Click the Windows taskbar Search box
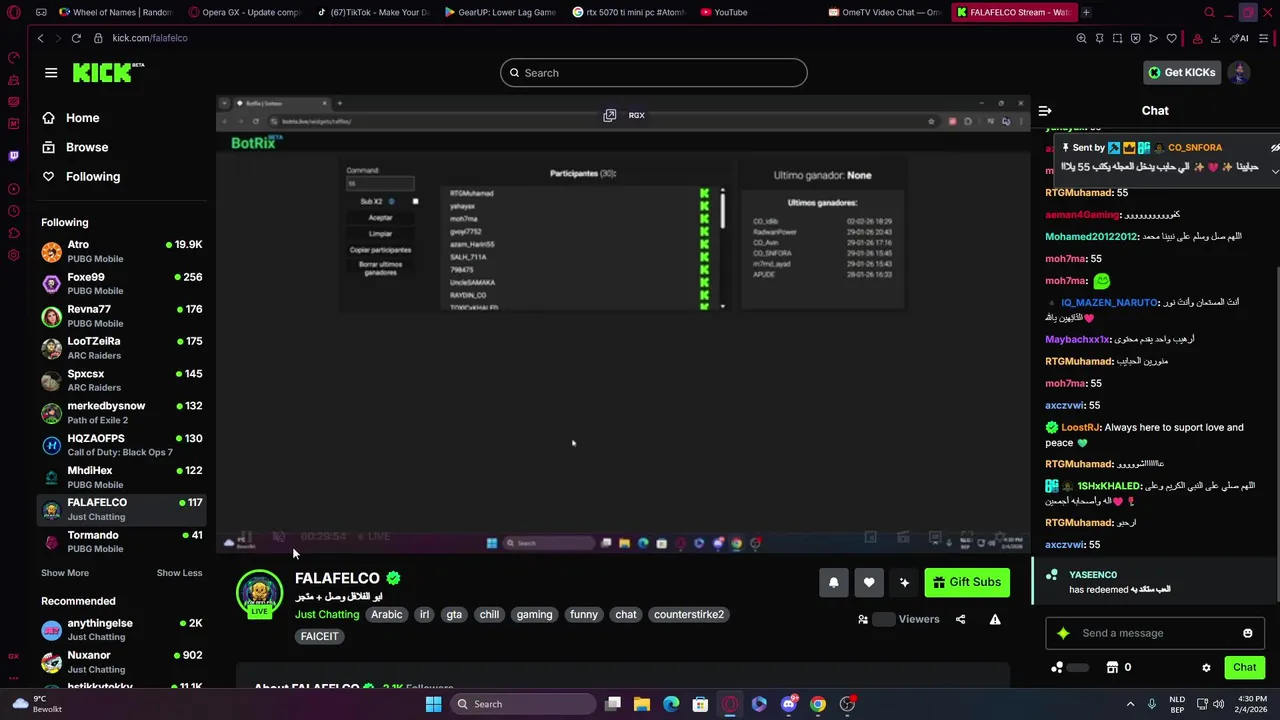Image resolution: width=1280 pixels, height=720 pixels. point(522,704)
